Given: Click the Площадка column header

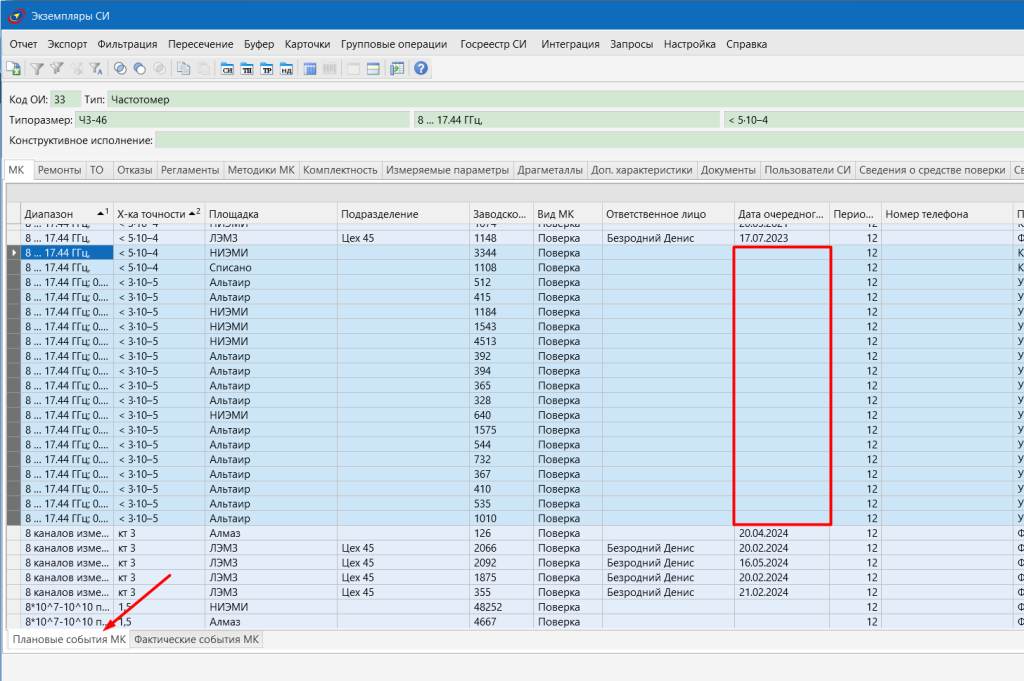Looking at the screenshot, I should 271,214.
